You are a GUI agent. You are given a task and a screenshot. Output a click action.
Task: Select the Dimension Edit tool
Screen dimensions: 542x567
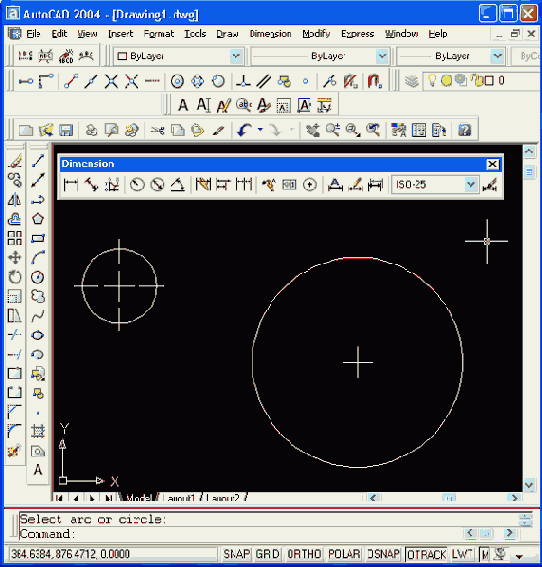[x=335, y=185]
